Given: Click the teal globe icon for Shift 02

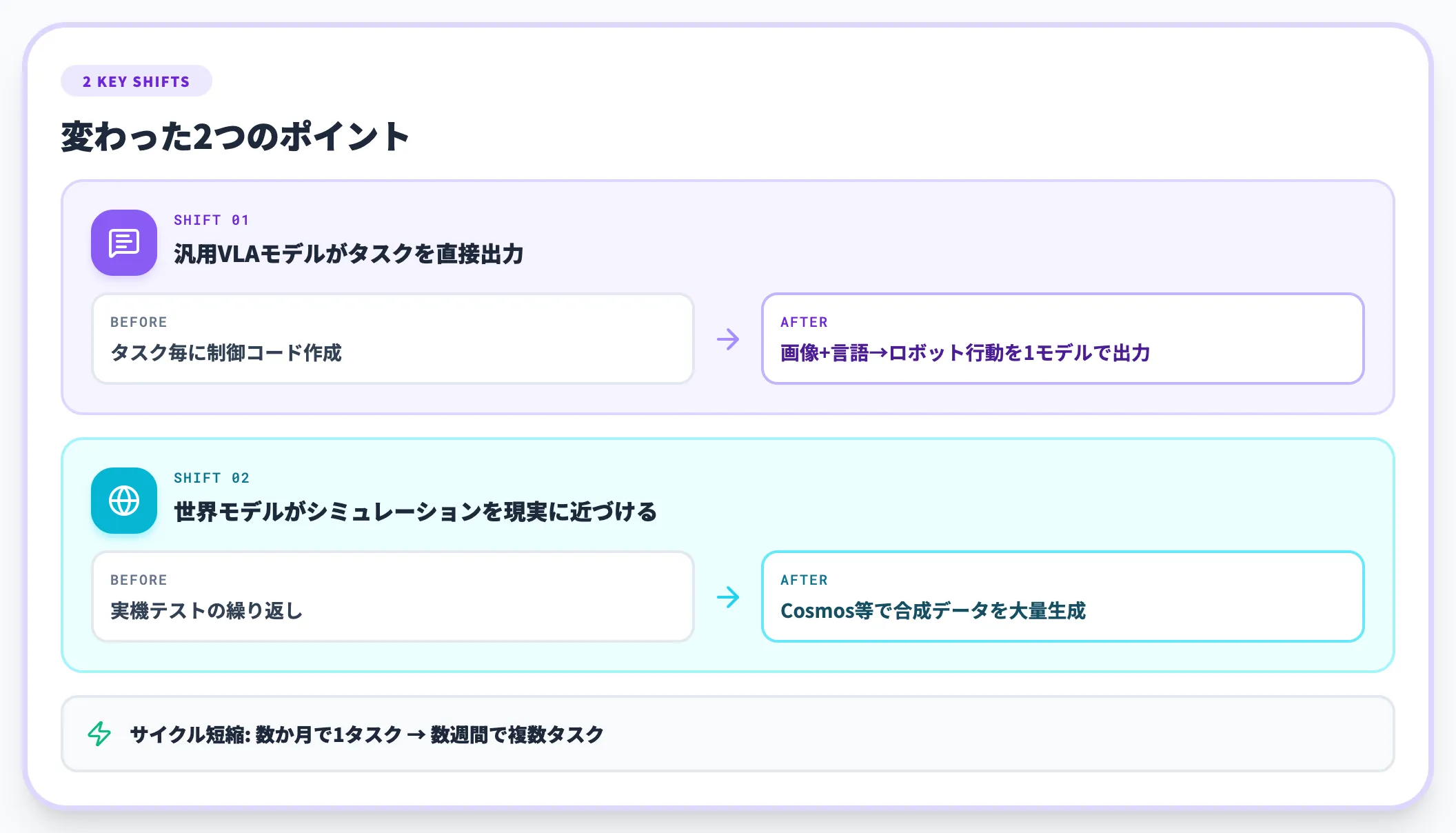Looking at the screenshot, I should [124, 501].
